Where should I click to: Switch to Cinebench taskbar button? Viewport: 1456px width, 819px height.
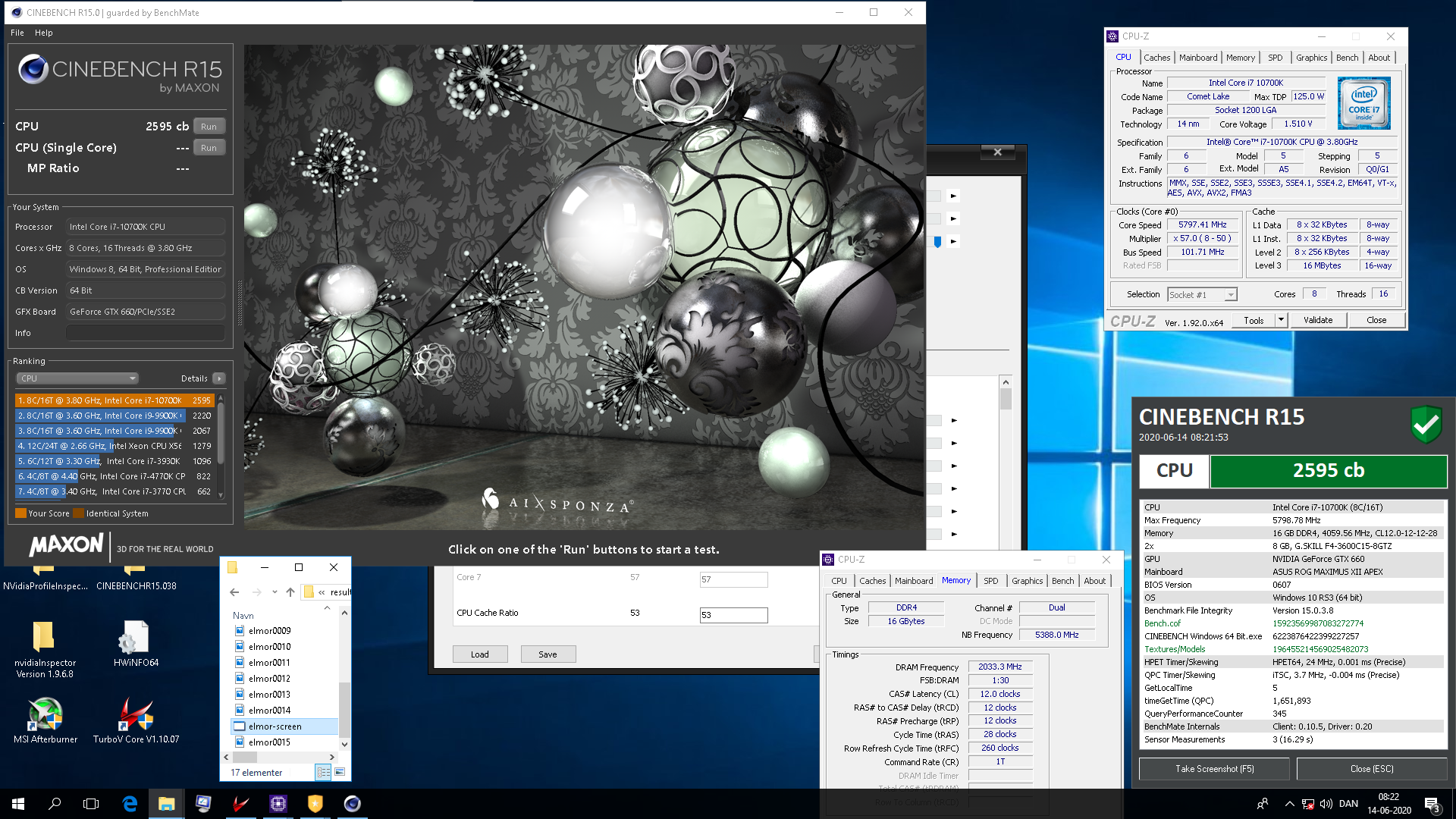353,804
